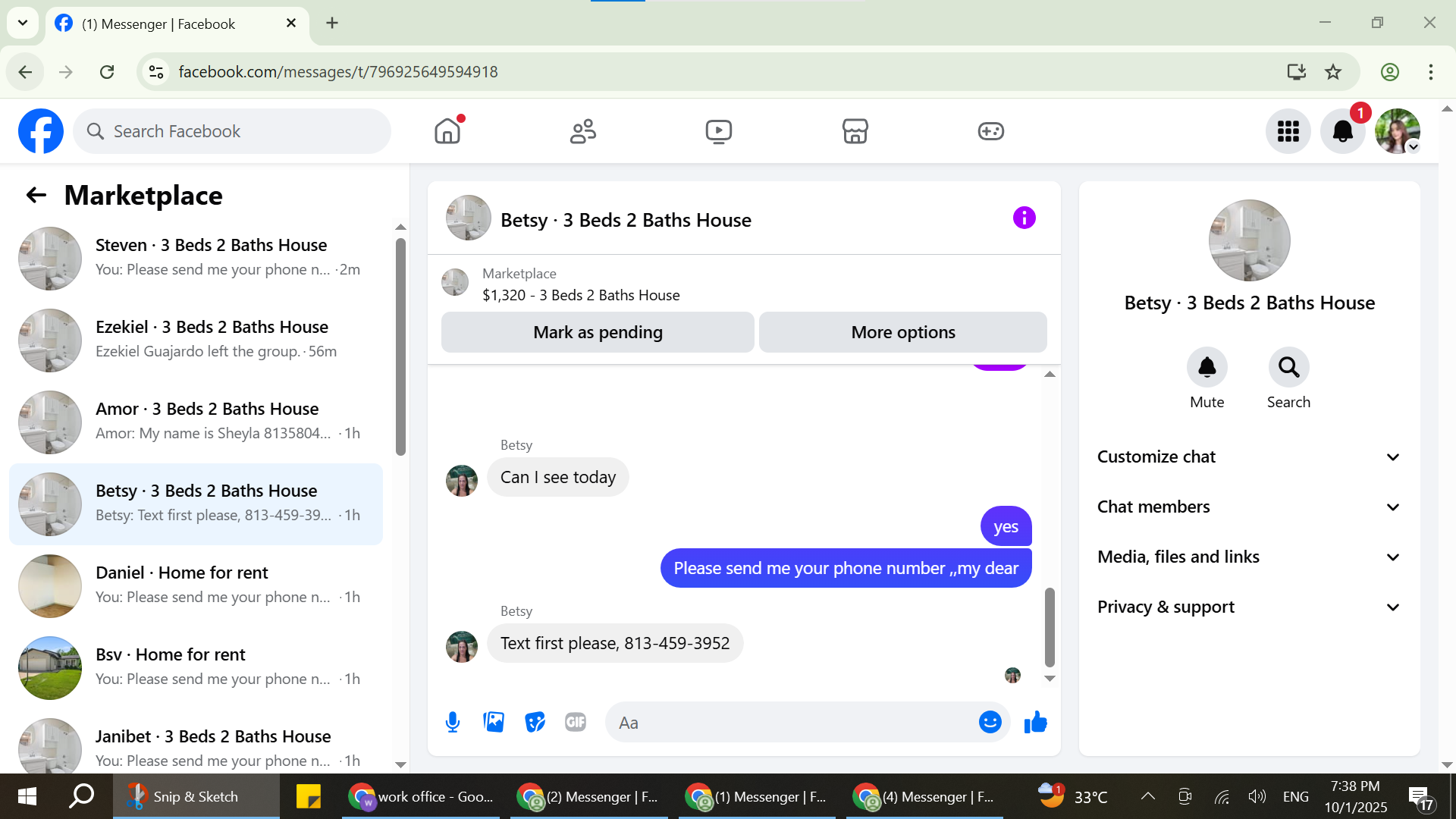Open Chrome tab search dropdown
This screenshot has height=819, width=1456.
click(x=23, y=23)
